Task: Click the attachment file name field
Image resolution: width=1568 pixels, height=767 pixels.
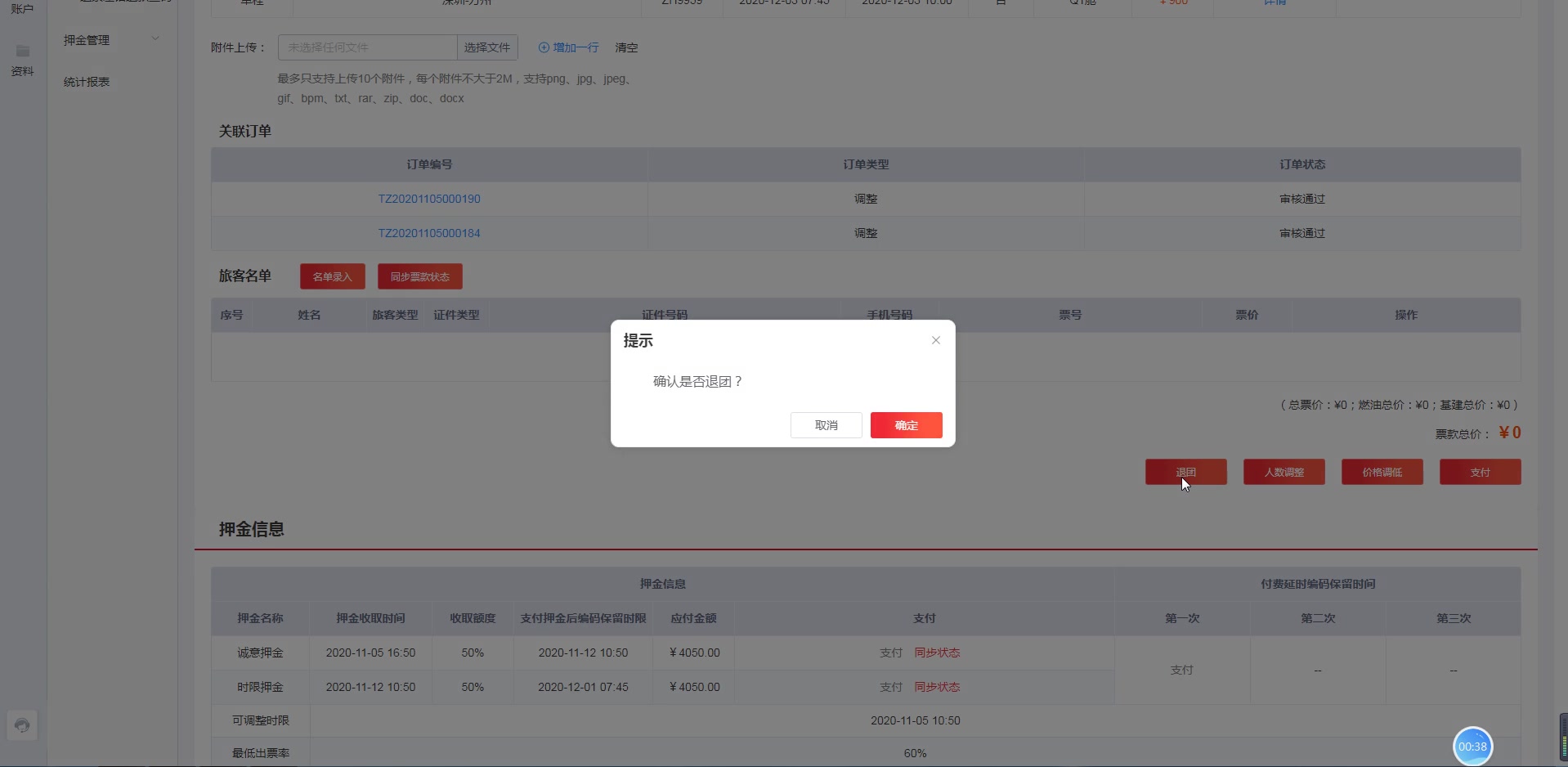Action: (x=367, y=47)
